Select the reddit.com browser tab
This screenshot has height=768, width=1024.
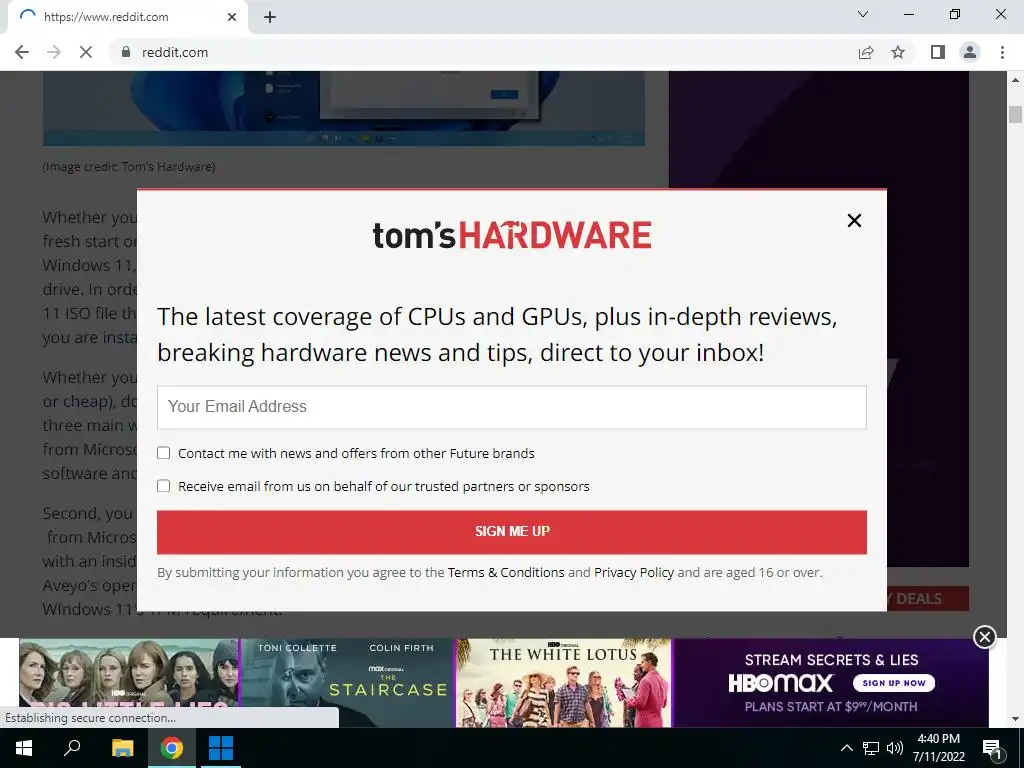click(x=128, y=17)
